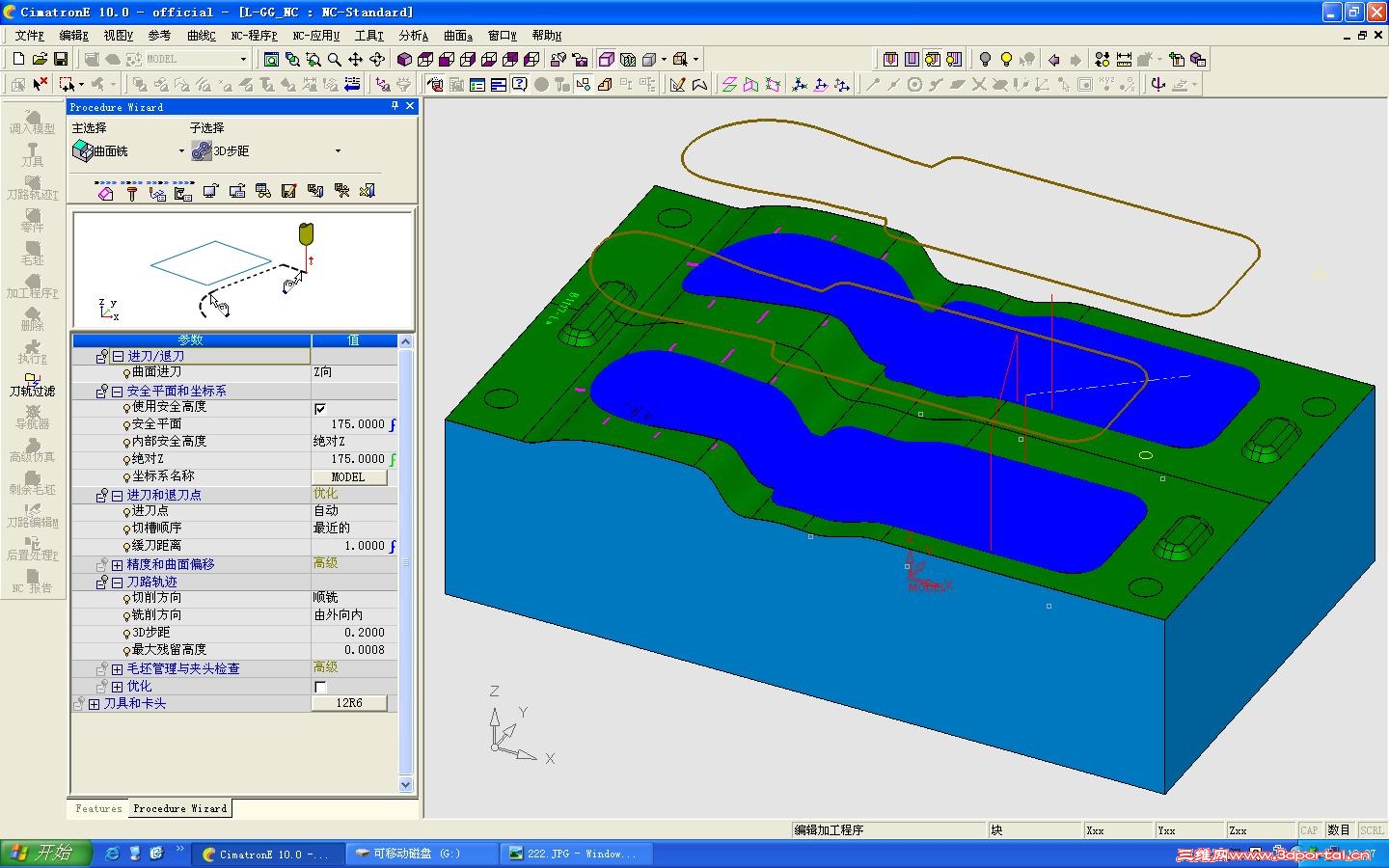Screen dimensions: 1389x868
Task: Toggle the 使用安全高度 checkbox
Action: [320, 408]
